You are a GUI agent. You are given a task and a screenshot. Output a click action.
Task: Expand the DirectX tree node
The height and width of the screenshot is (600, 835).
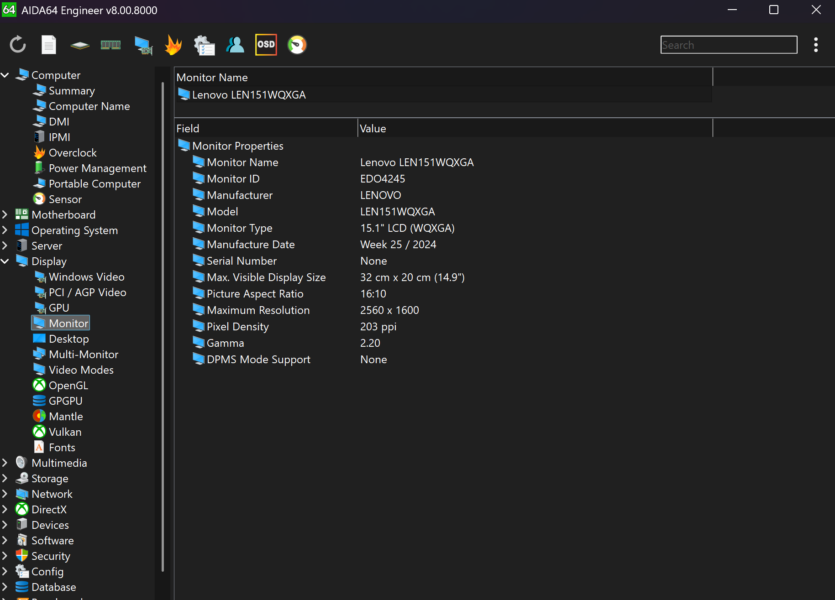pyautogui.click(x=5, y=509)
